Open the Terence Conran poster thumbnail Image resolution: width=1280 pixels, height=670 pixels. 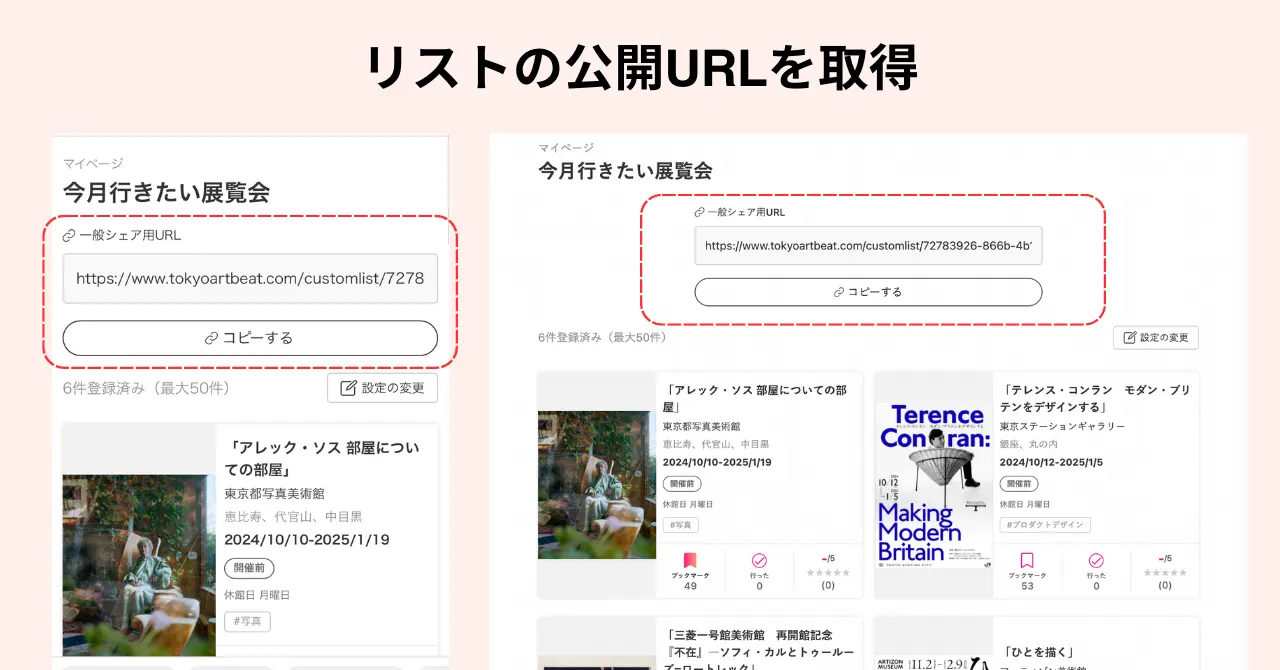934,484
